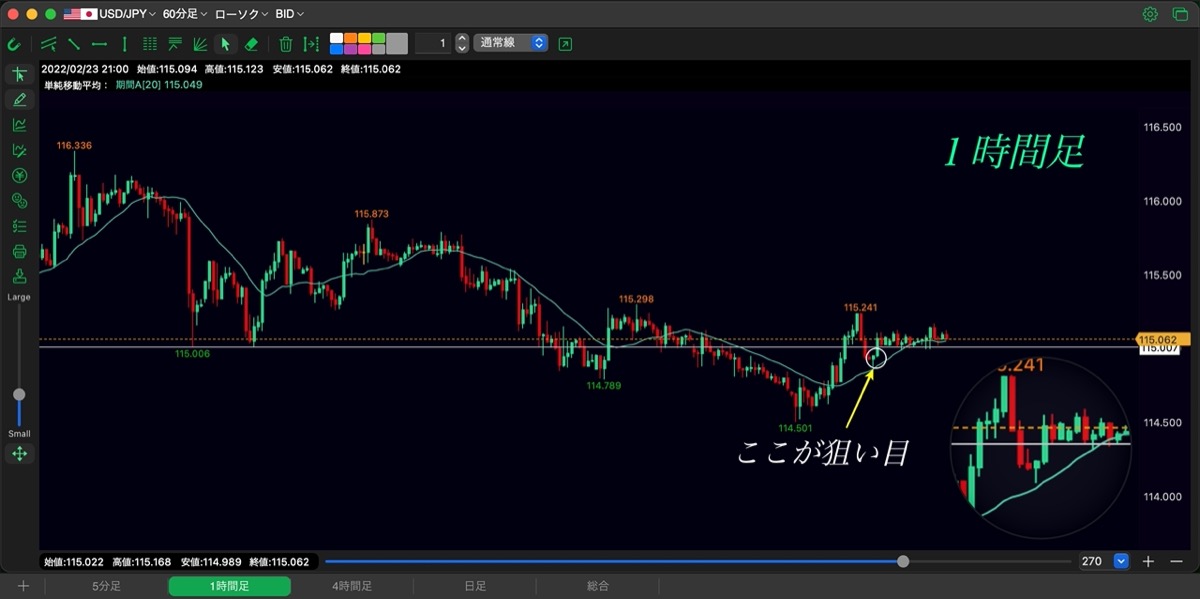
Task: Click the trash icon to delete drawings
Action: (x=286, y=44)
